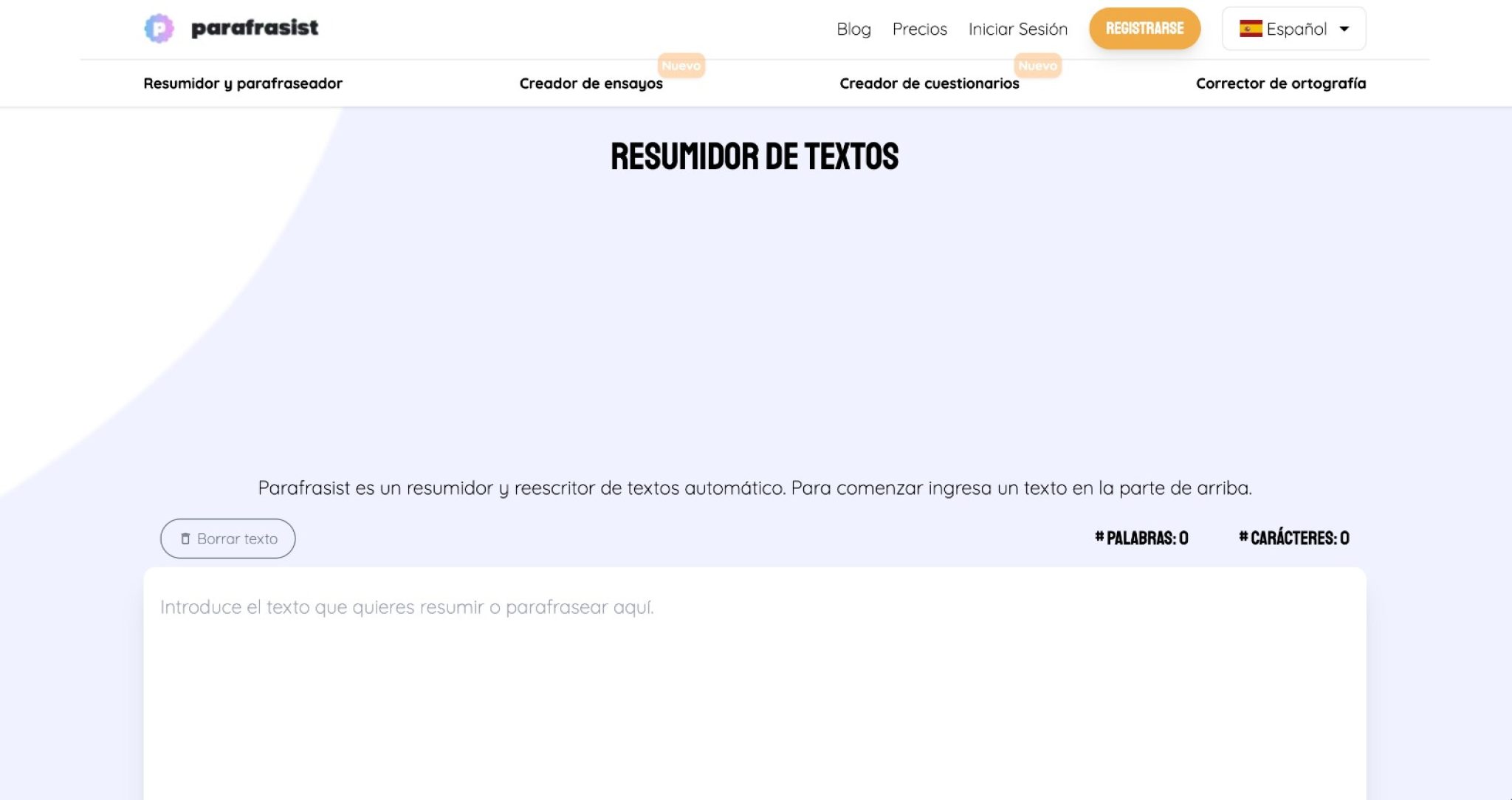Click the Spanish flag icon
The height and width of the screenshot is (800, 1512).
pyautogui.click(x=1250, y=29)
